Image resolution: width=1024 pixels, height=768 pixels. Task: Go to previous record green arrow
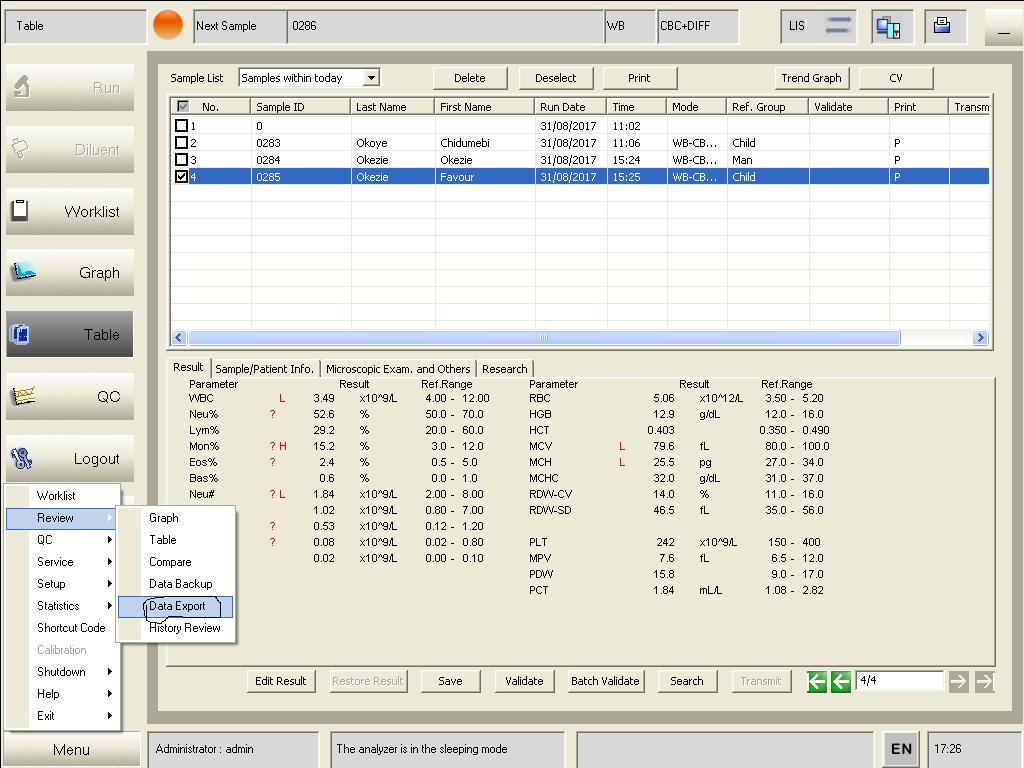[841, 682]
